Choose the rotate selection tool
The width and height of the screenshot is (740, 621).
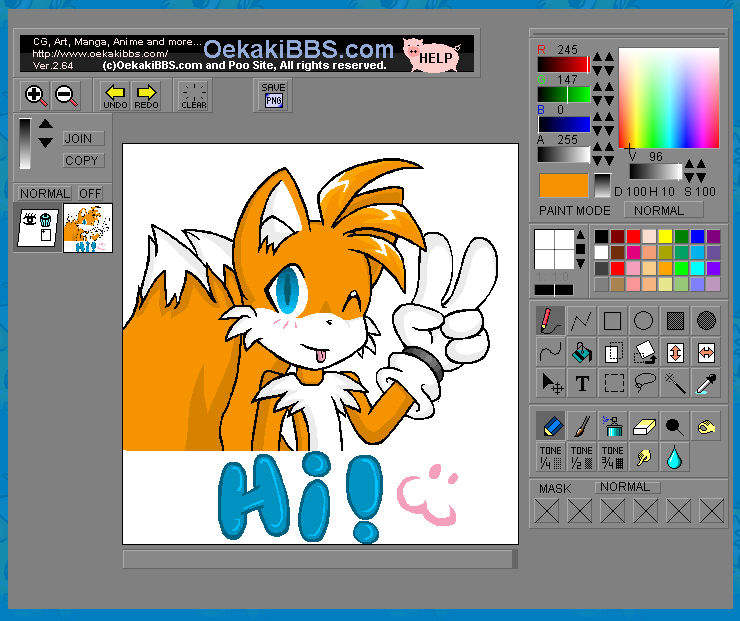pos(644,352)
